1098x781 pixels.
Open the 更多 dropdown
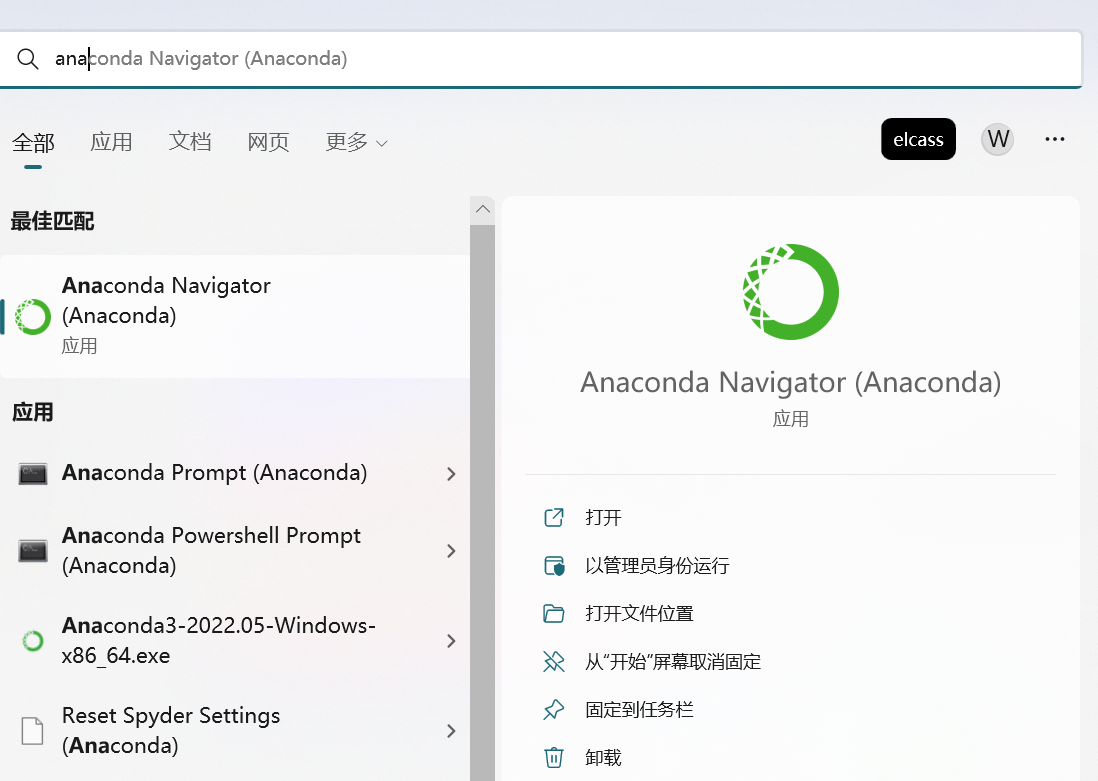356,141
